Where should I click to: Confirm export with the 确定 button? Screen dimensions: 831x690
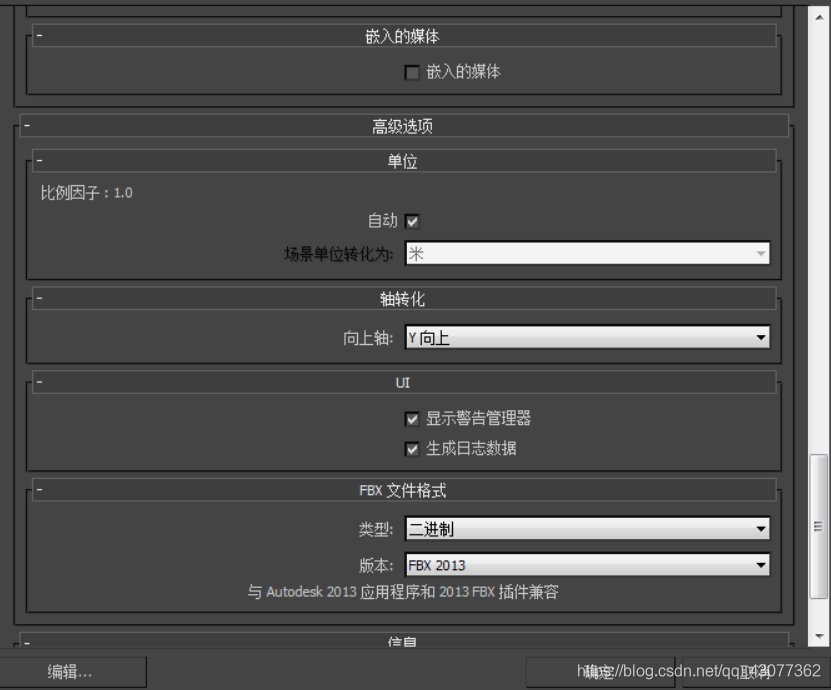point(599,672)
